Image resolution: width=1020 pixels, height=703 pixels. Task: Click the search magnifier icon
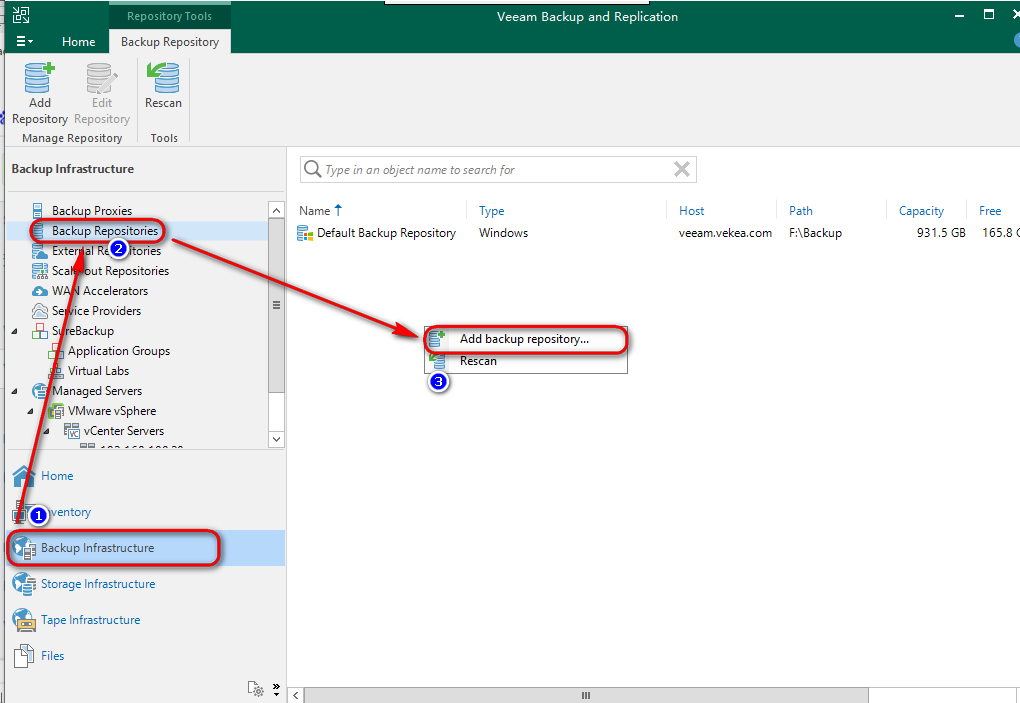[312, 170]
